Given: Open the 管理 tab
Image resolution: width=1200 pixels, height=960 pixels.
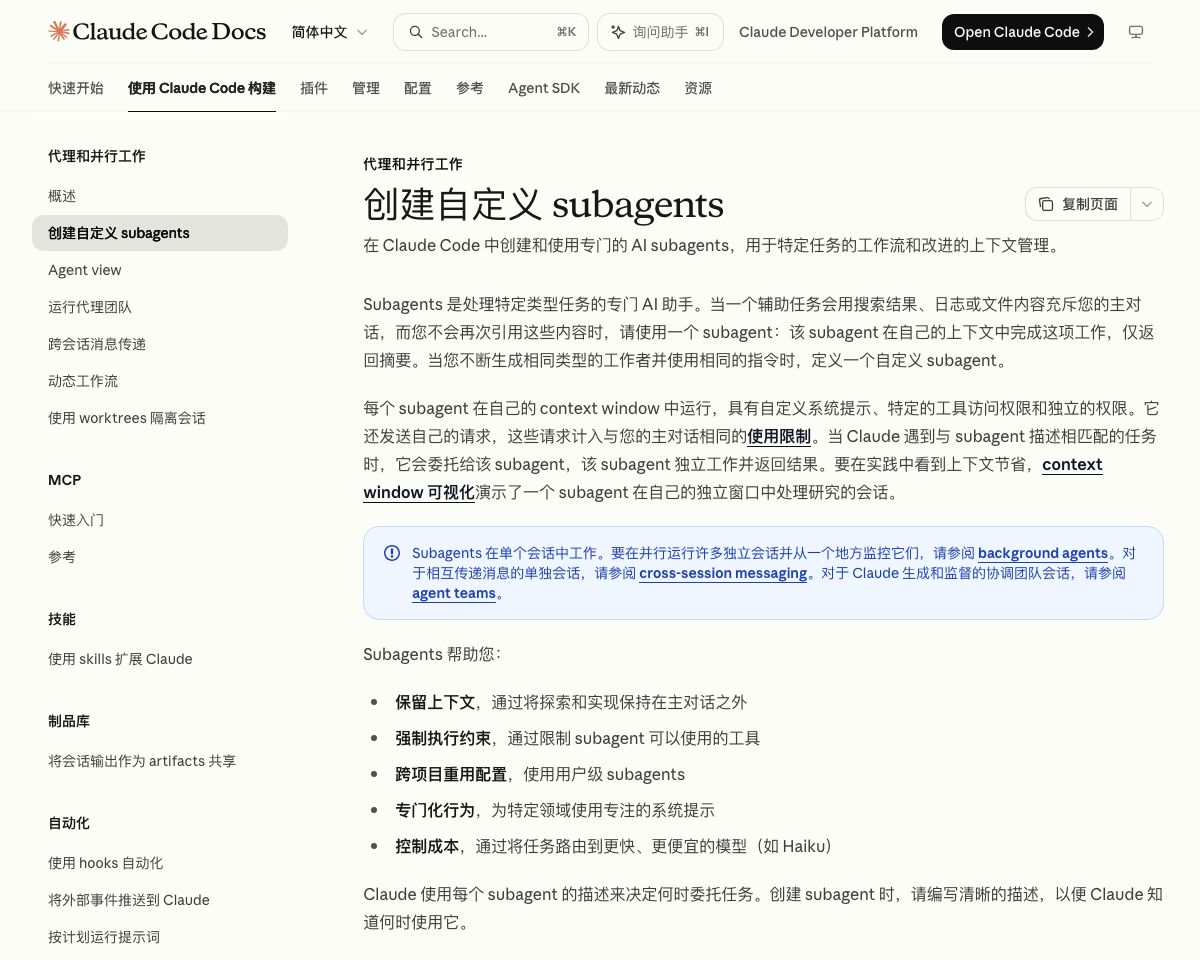Looking at the screenshot, I should click(x=366, y=88).
